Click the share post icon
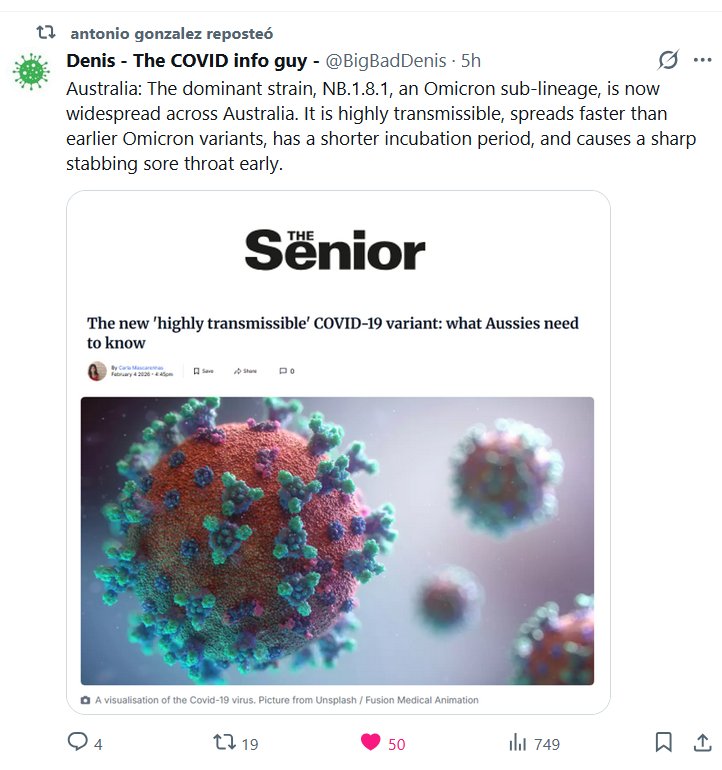This screenshot has height=770, width=722. [702, 743]
